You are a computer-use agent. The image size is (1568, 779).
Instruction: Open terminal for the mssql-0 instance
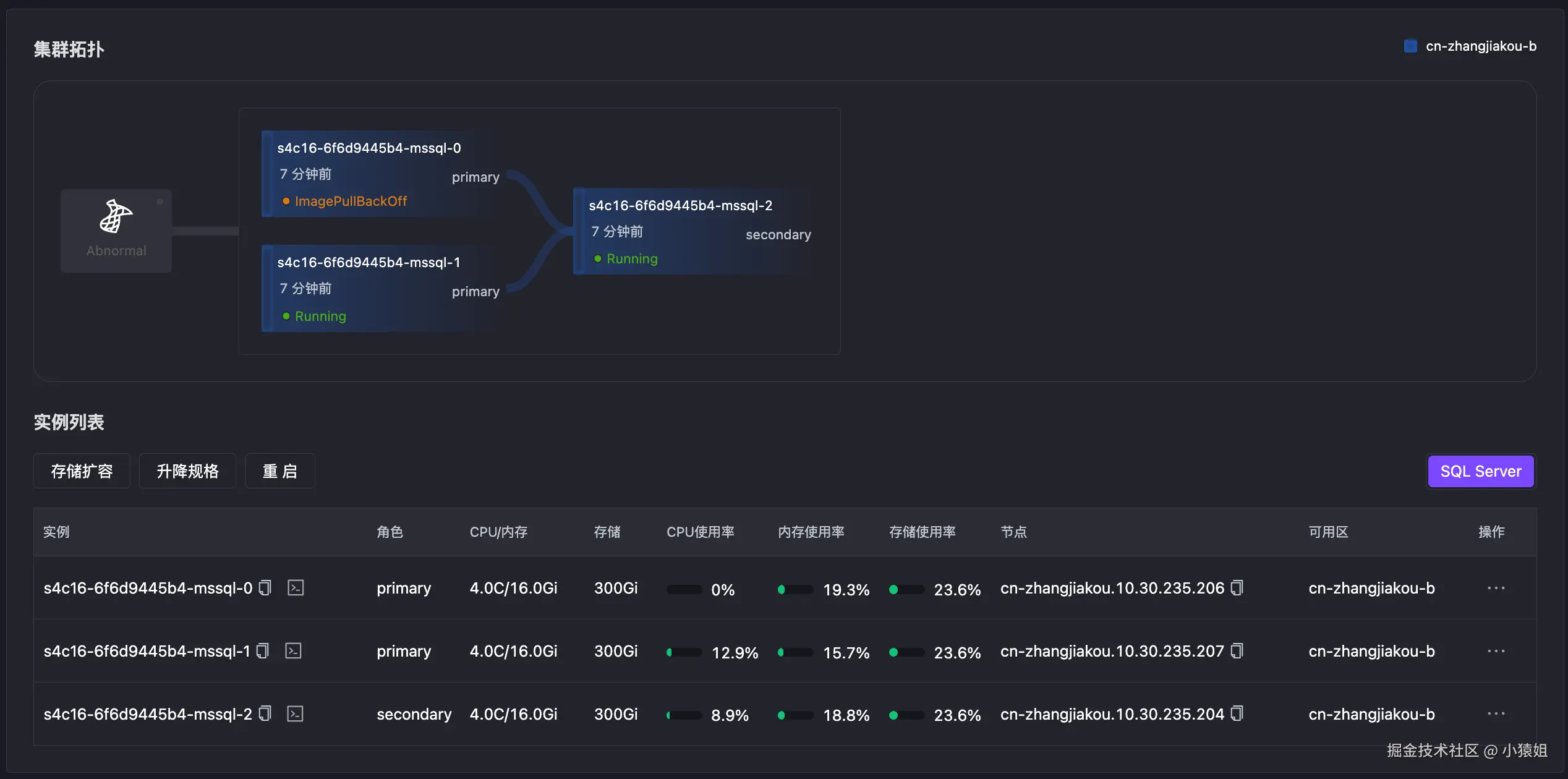point(296,588)
